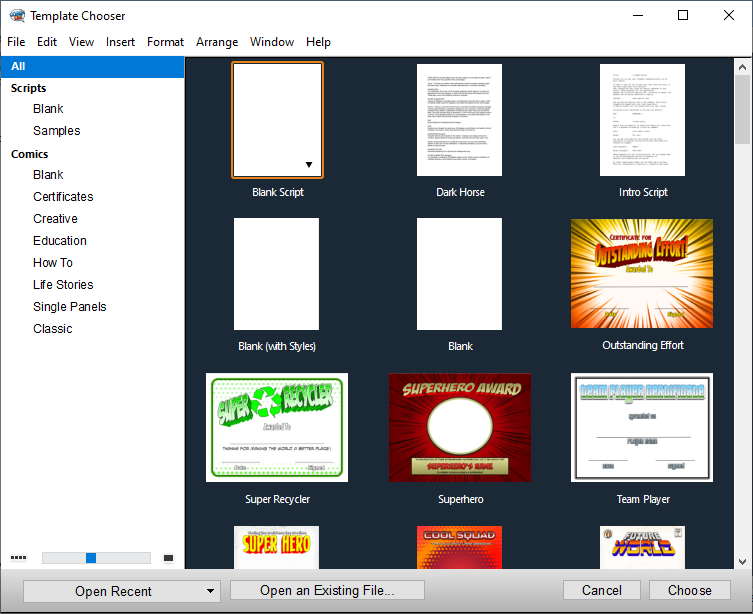
Task: Adjust the thumbnail size slider
Action: click(x=91, y=558)
